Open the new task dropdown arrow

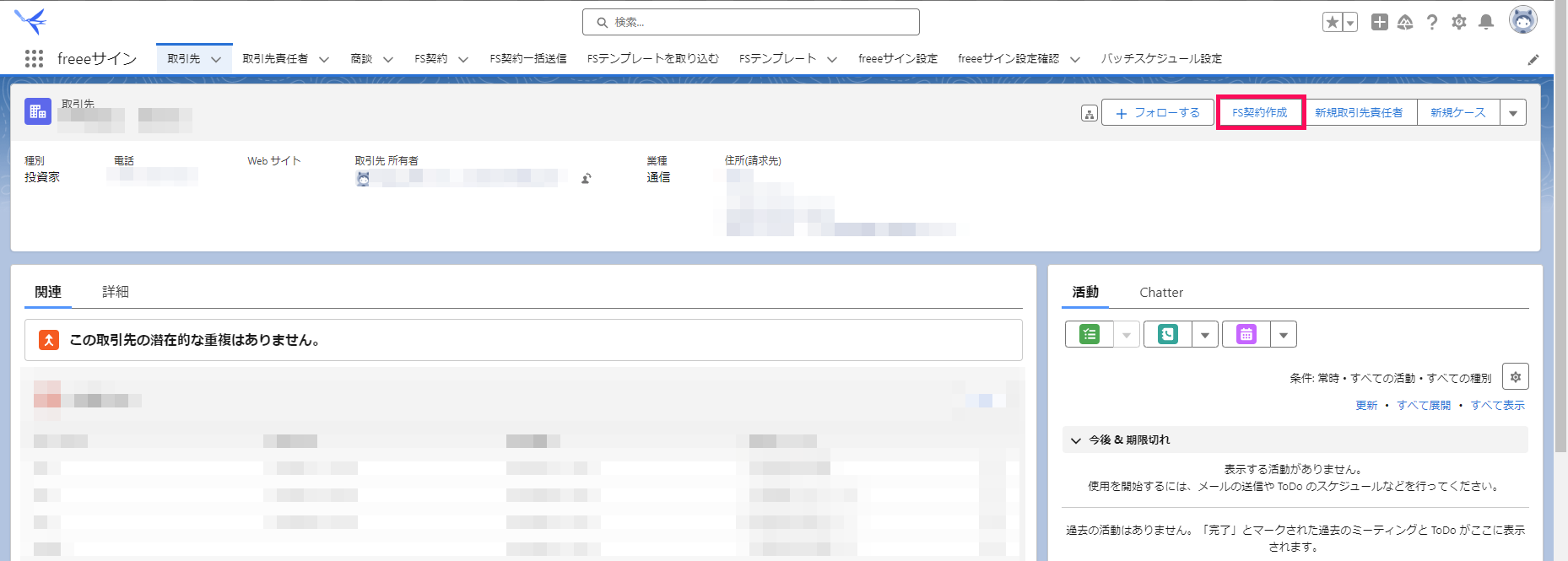(1127, 335)
